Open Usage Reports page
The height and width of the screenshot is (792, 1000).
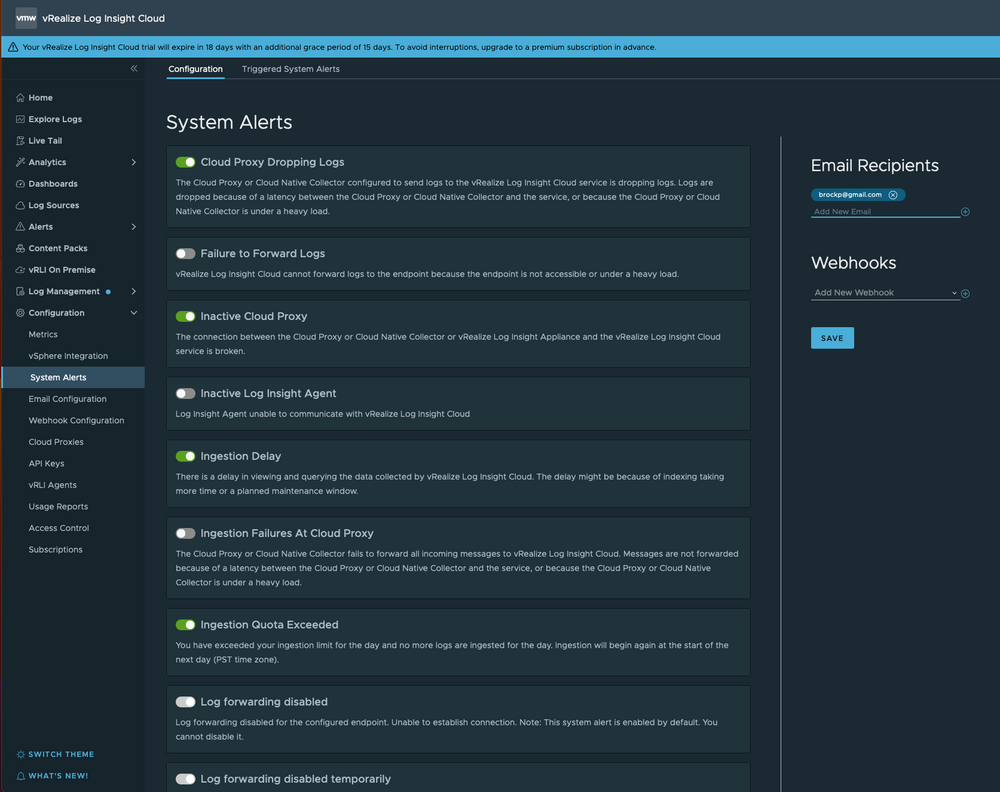[58, 507]
